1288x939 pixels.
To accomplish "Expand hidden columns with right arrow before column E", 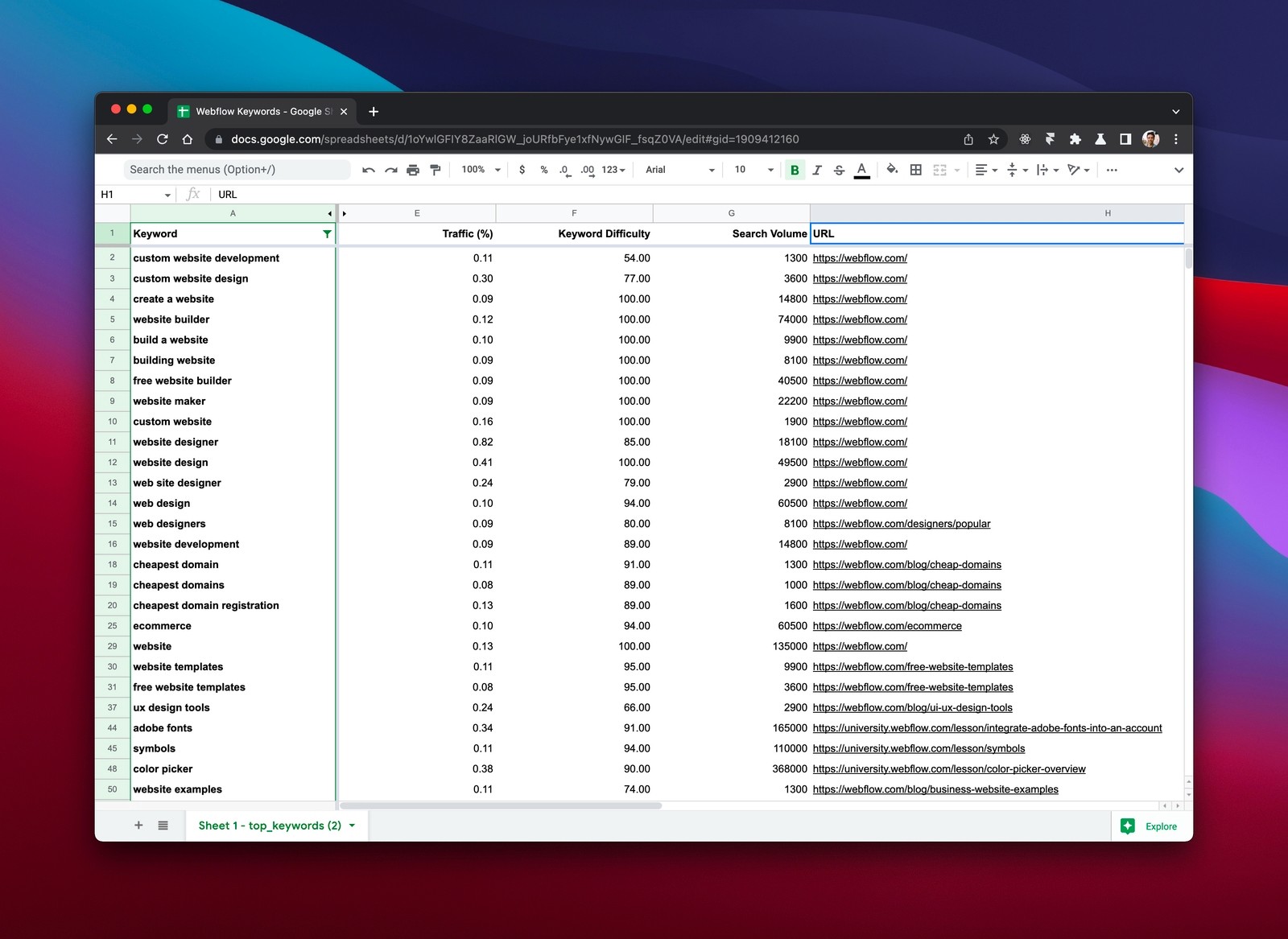I will [345, 213].
